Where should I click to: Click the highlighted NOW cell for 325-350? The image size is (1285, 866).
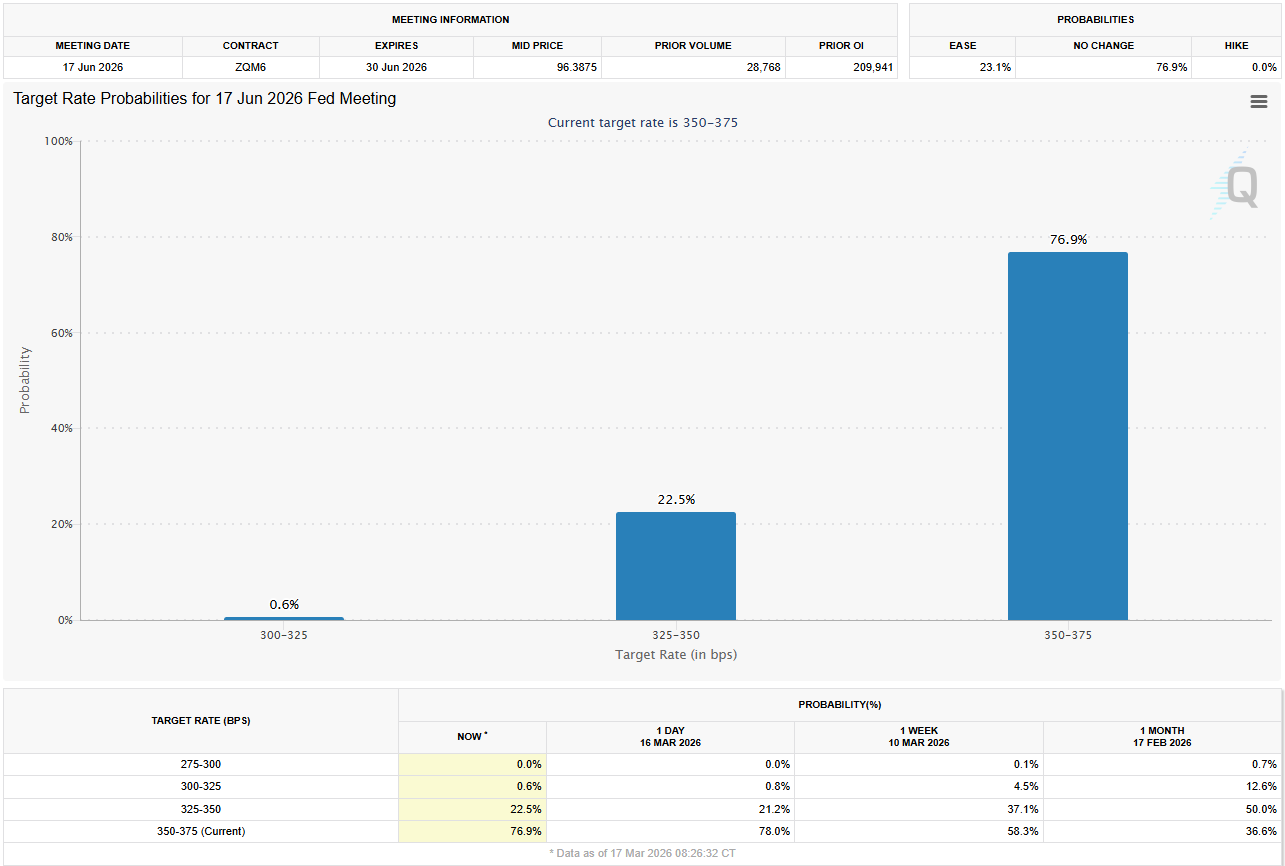[x=472, y=809]
